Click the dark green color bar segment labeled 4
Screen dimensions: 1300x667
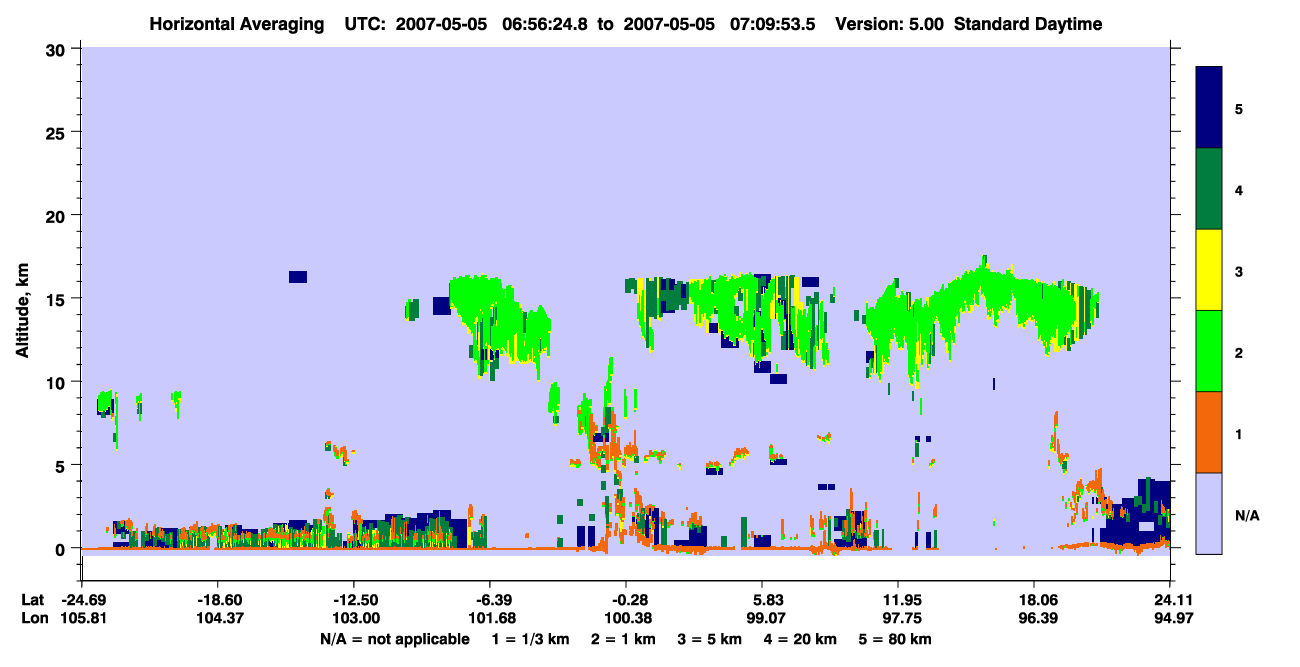1209,189
